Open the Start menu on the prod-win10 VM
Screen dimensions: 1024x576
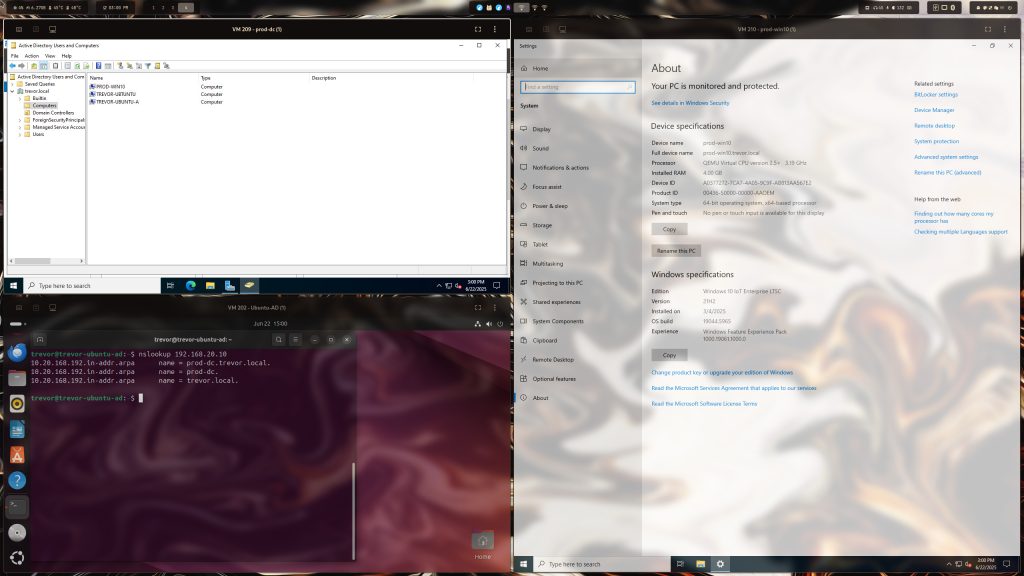click(523, 564)
